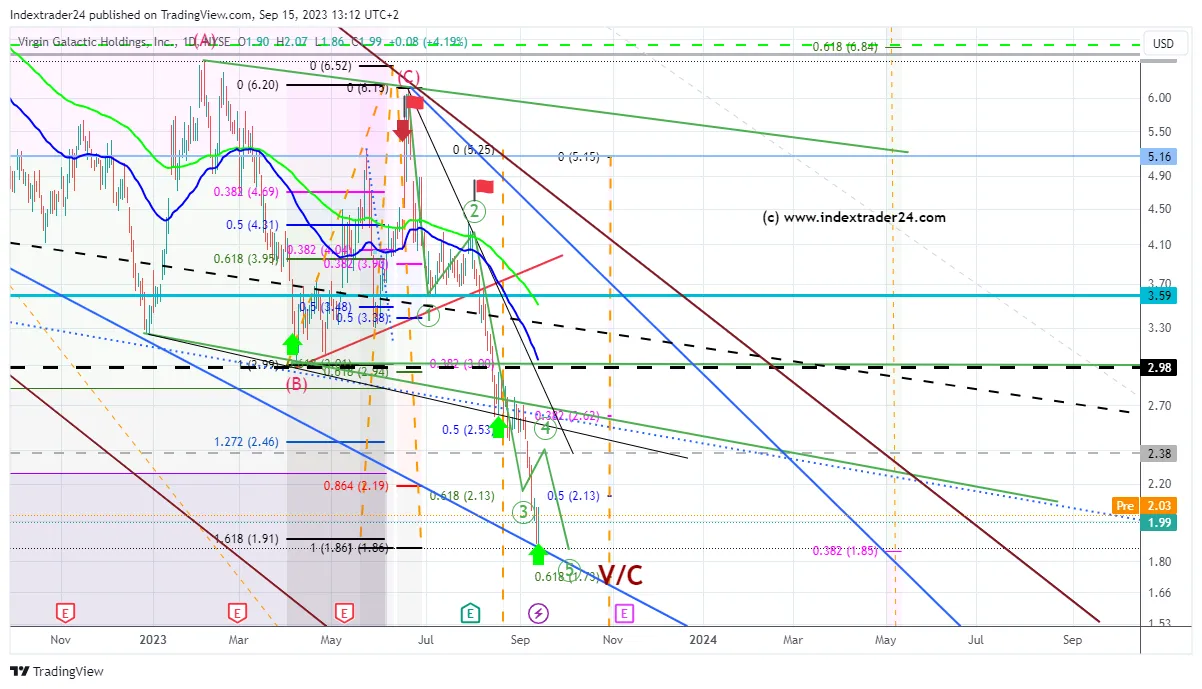Select green up arrow near wave 5

tap(538, 554)
